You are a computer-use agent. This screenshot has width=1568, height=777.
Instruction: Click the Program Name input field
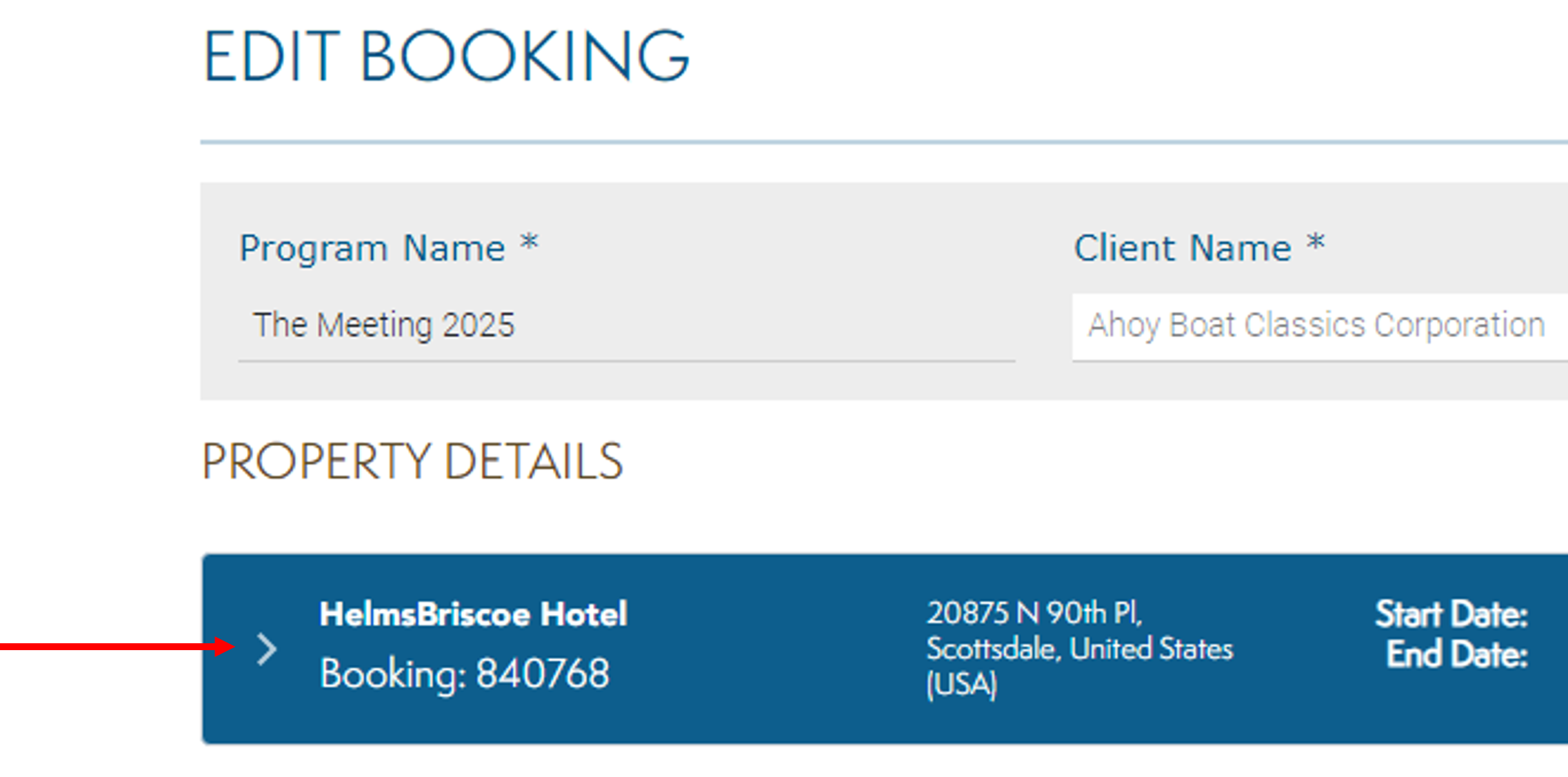(625, 325)
